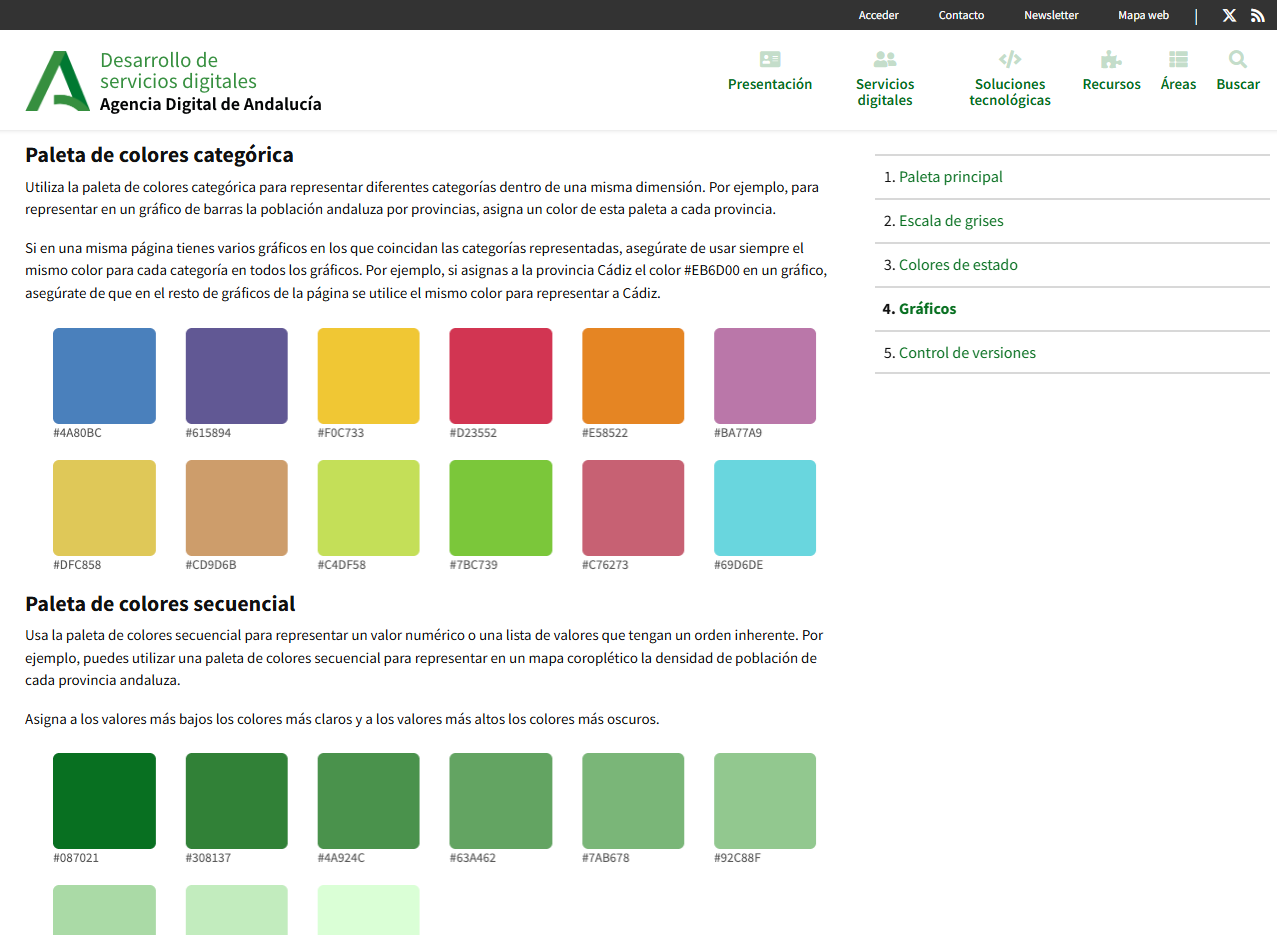Open Servicios digitales menu with people icon

point(885,79)
